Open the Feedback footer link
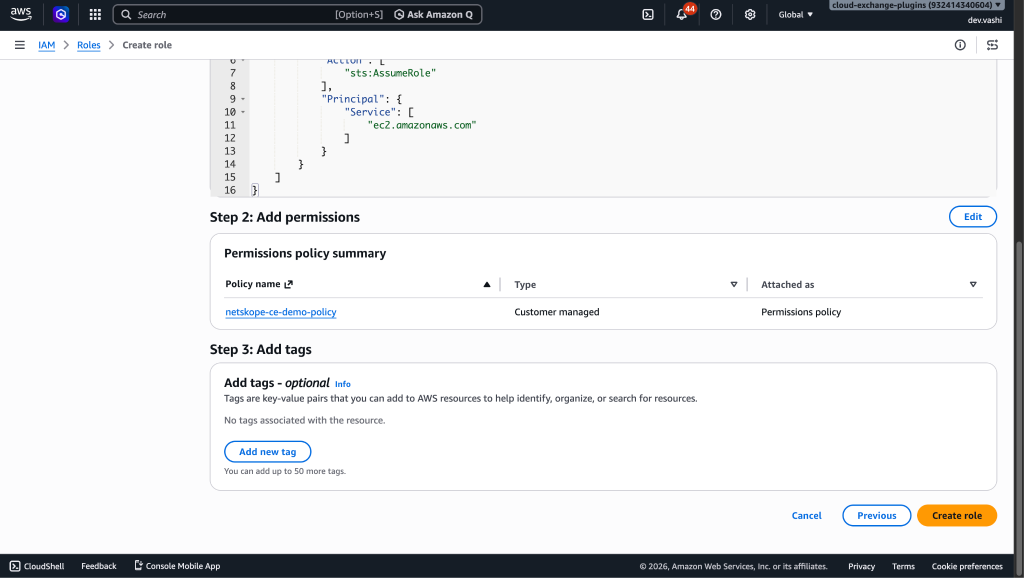The image size is (1024, 578). [99, 566]
